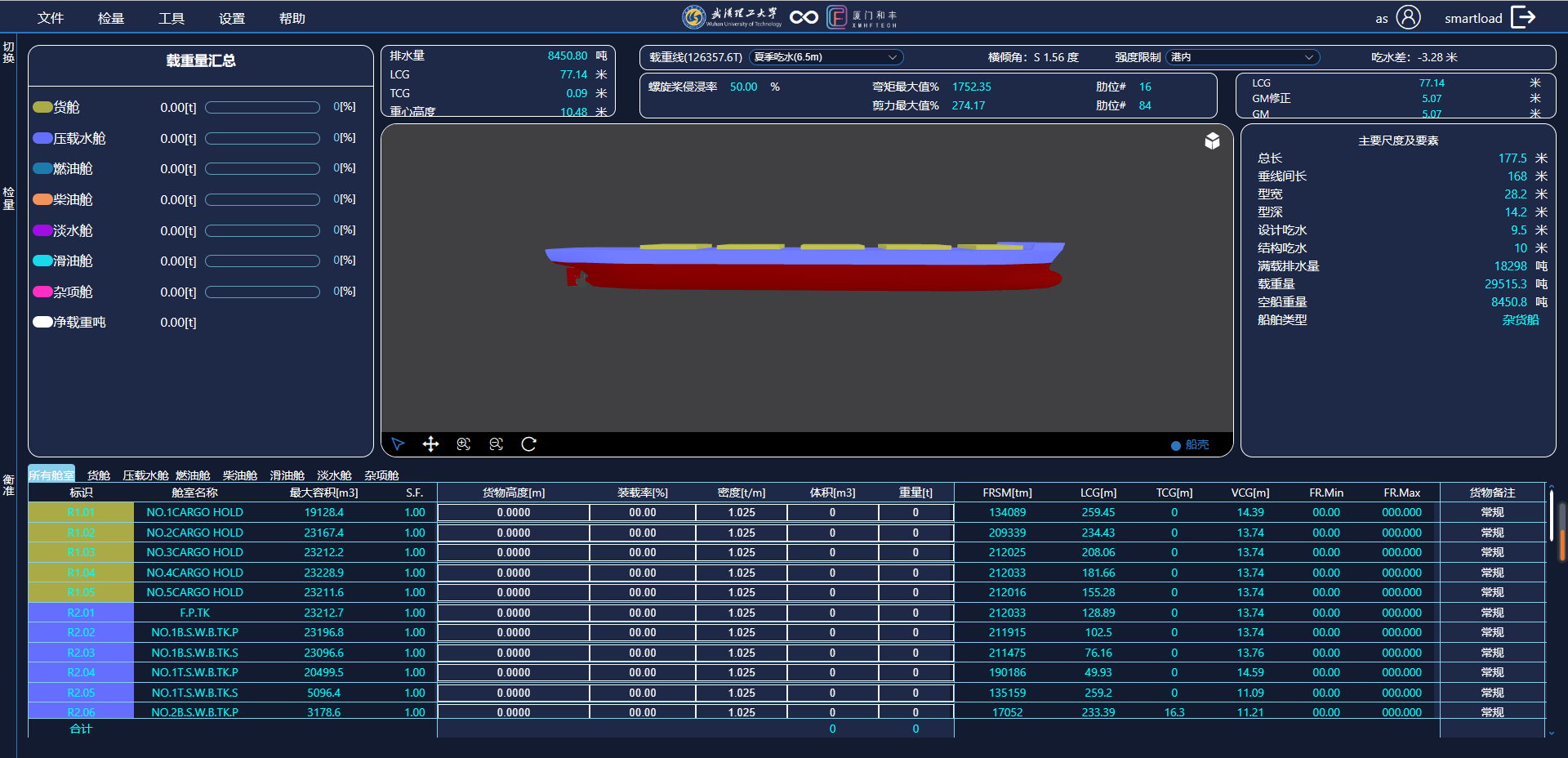Screen dimensions: 1568x758
Task: Select the zoom-out tool in the viewport toolbar
Action: point(496,444)
